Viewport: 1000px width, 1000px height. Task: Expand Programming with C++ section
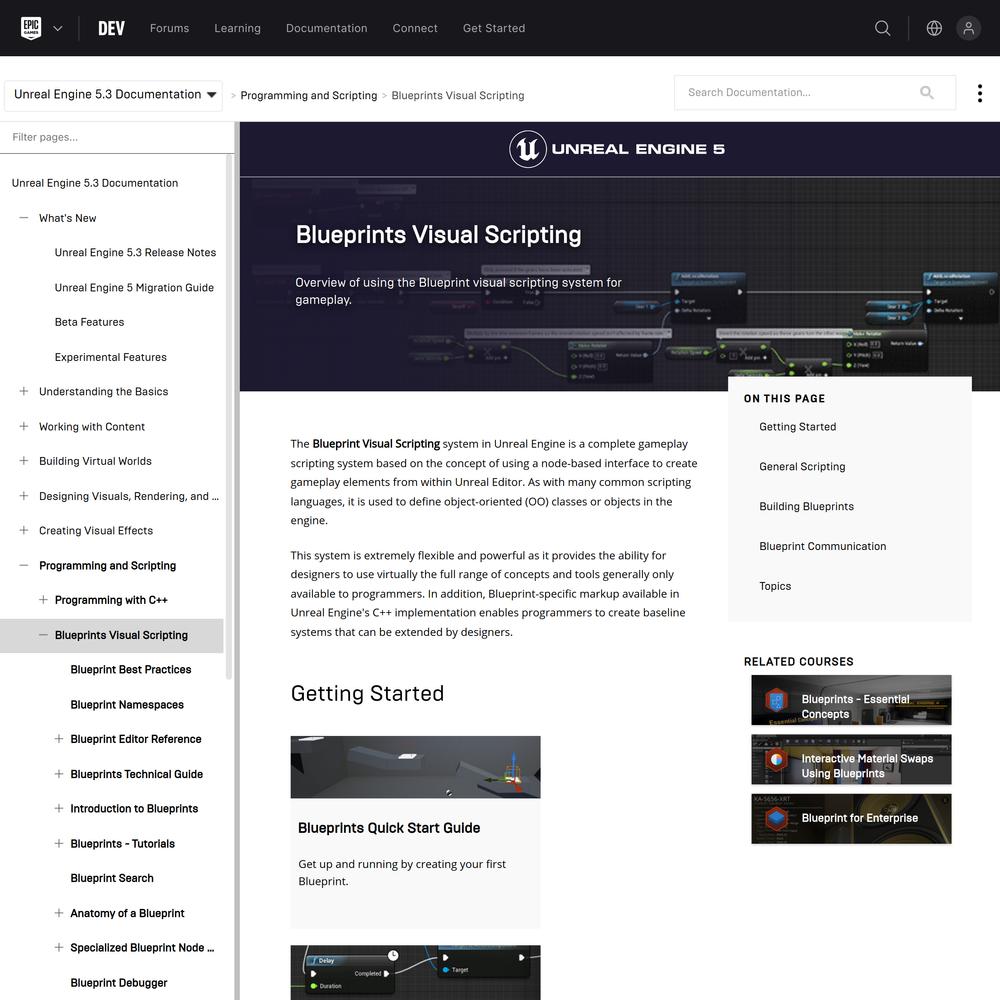coord(43,599)
